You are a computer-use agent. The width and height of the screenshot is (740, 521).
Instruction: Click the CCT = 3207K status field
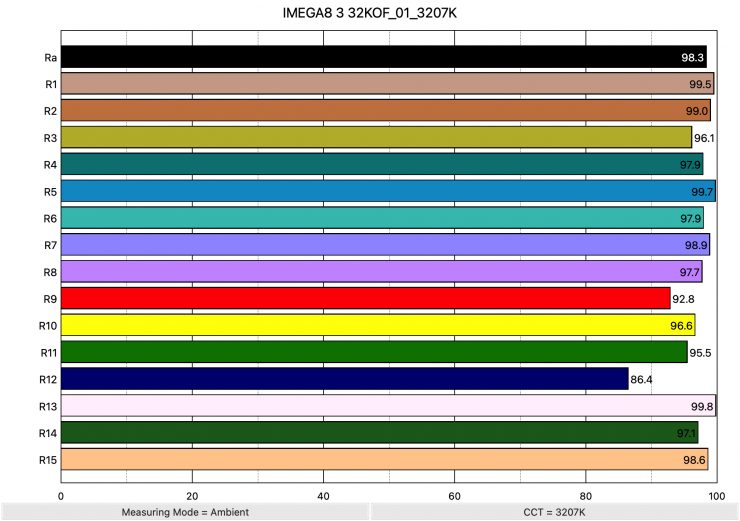click(554, 512)
